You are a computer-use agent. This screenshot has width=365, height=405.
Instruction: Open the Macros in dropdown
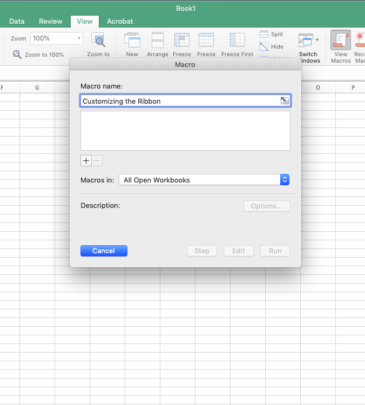204,180
